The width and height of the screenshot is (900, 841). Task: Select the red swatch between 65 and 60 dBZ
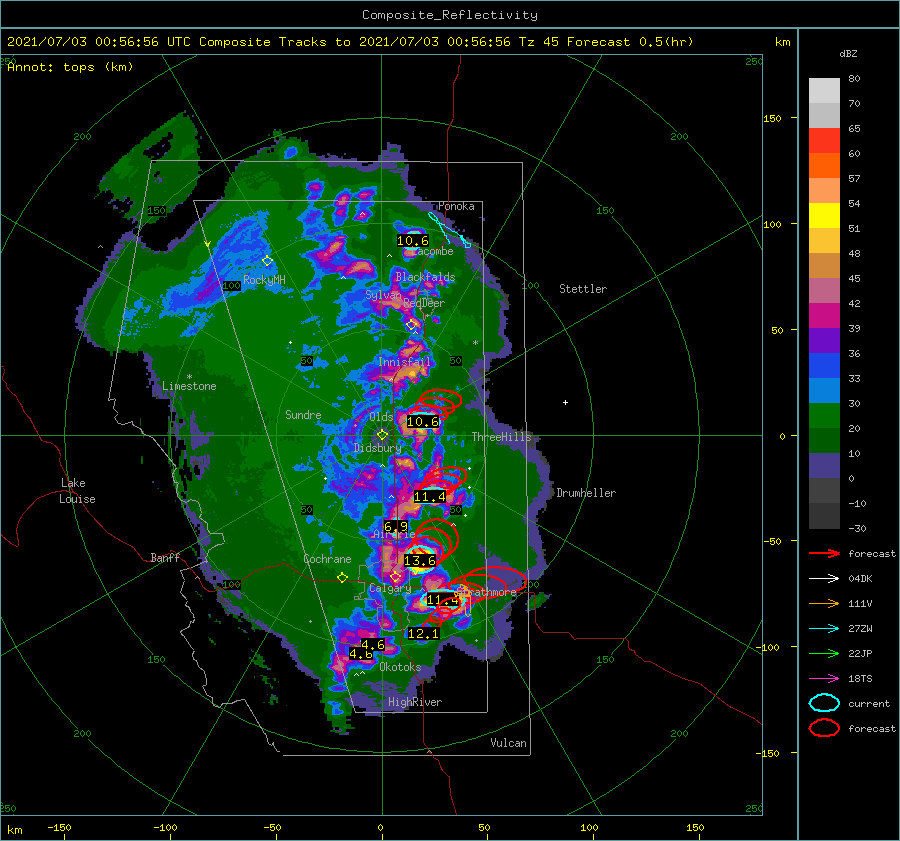tap(824, 141)
